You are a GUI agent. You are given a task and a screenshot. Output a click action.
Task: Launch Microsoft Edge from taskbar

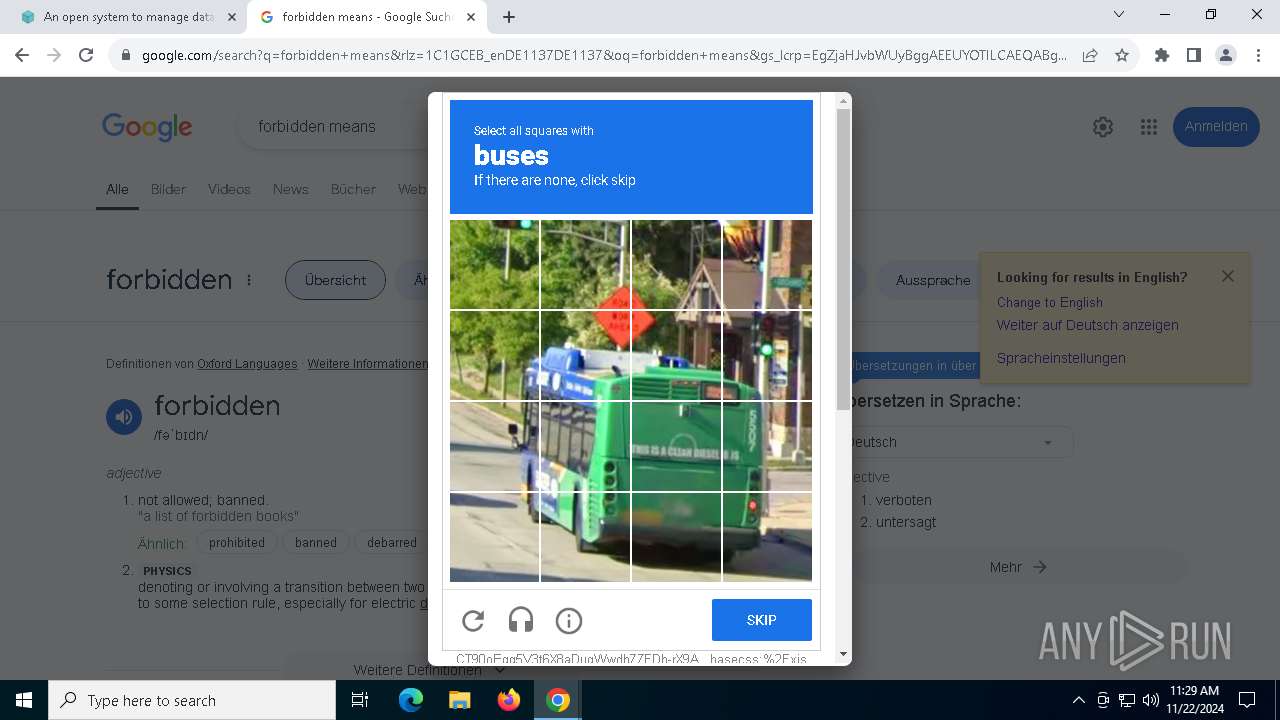(x=411, y=700)
